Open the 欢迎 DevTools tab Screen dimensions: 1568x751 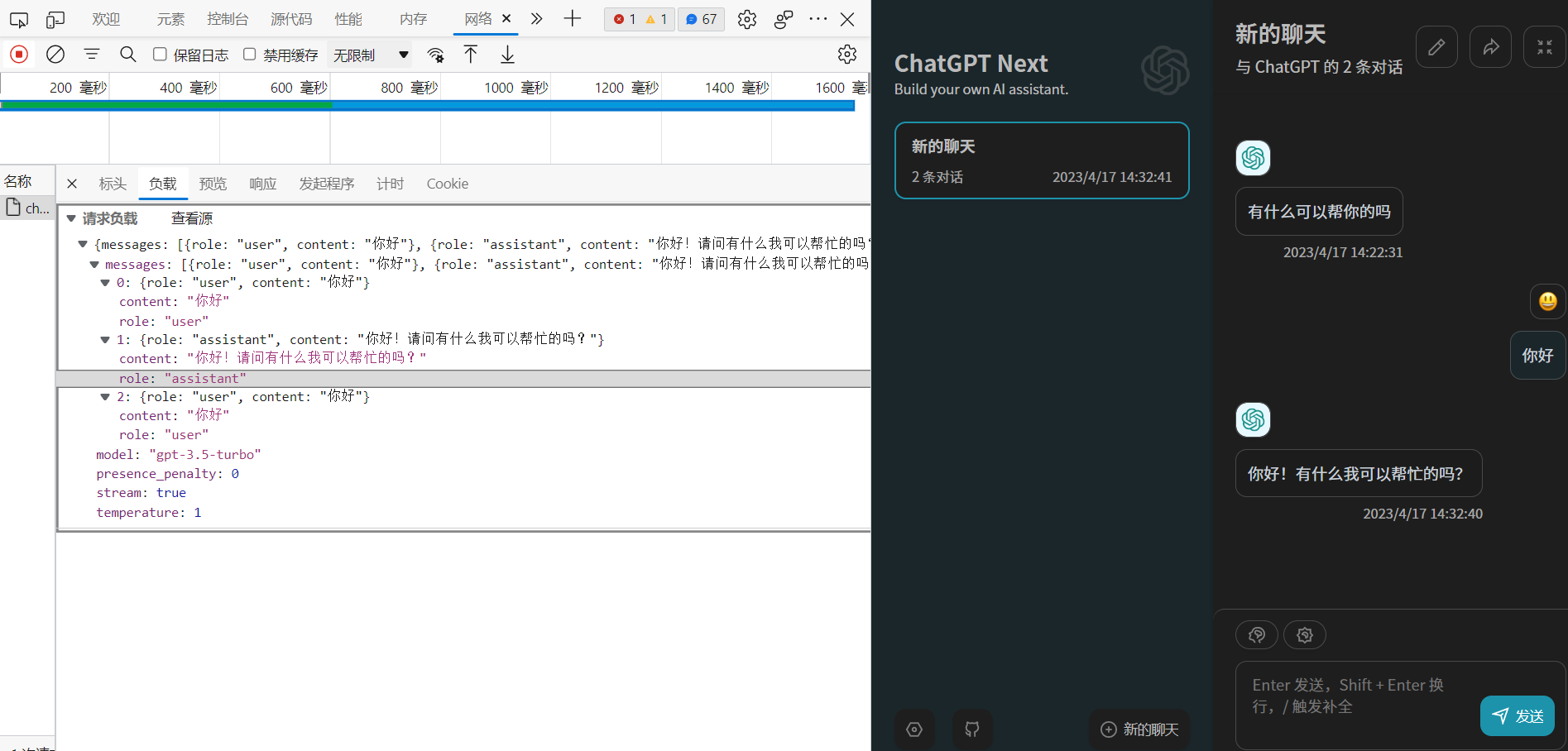click(x=106, y=19)
